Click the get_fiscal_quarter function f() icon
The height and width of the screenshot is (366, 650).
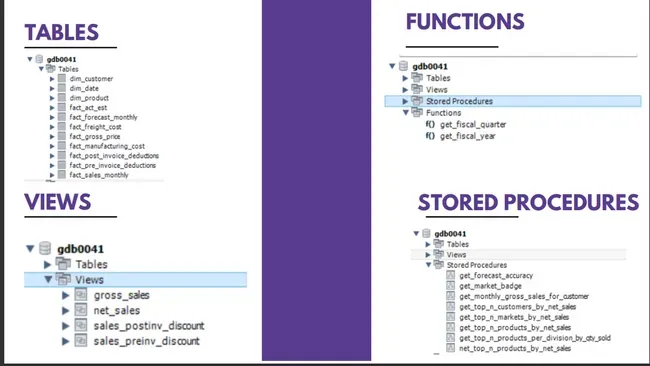[x=430, y=124]
